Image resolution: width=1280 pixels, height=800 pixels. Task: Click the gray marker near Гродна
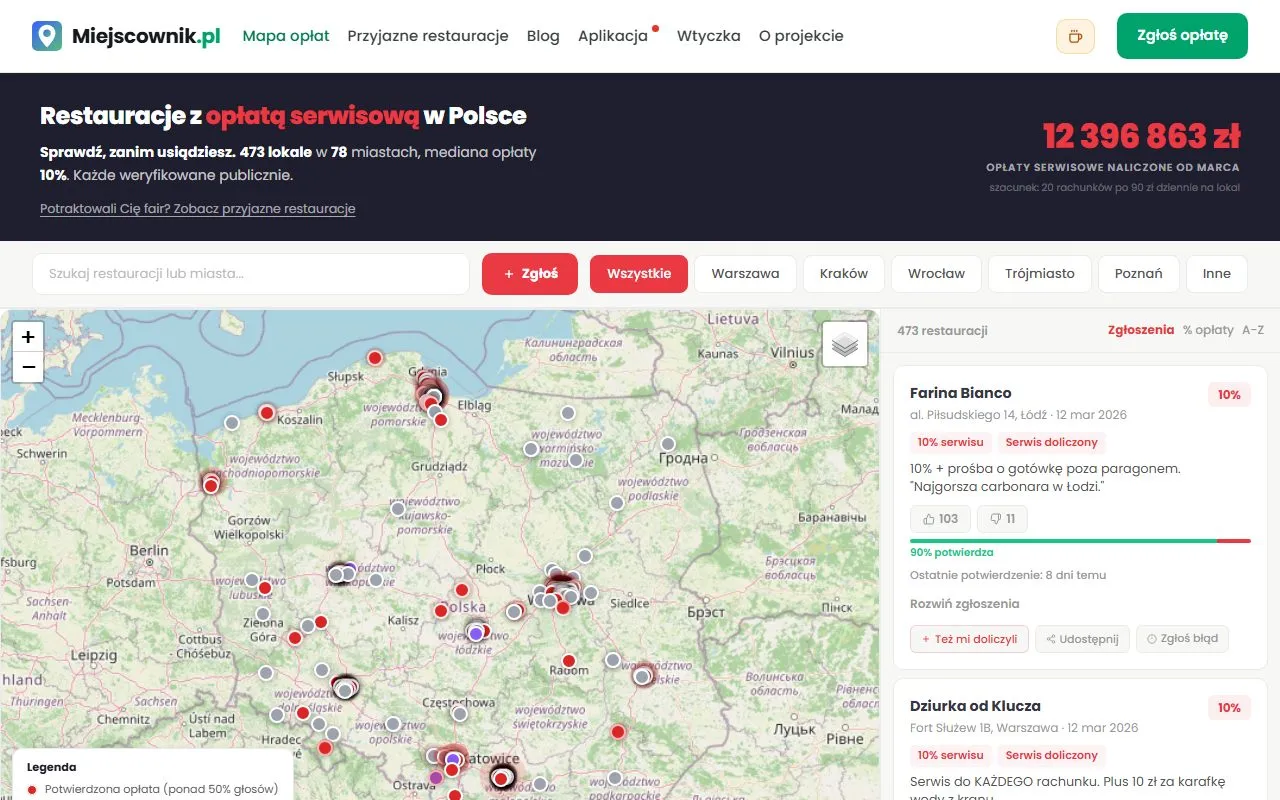point(668,444)
